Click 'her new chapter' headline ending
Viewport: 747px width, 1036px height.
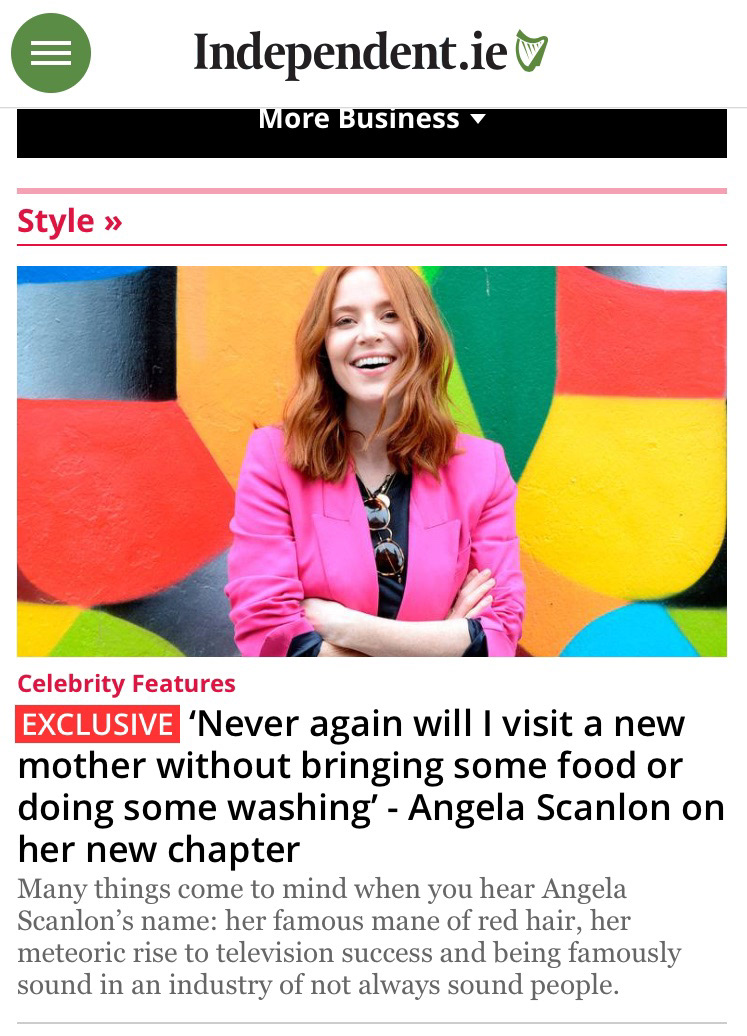159,850
